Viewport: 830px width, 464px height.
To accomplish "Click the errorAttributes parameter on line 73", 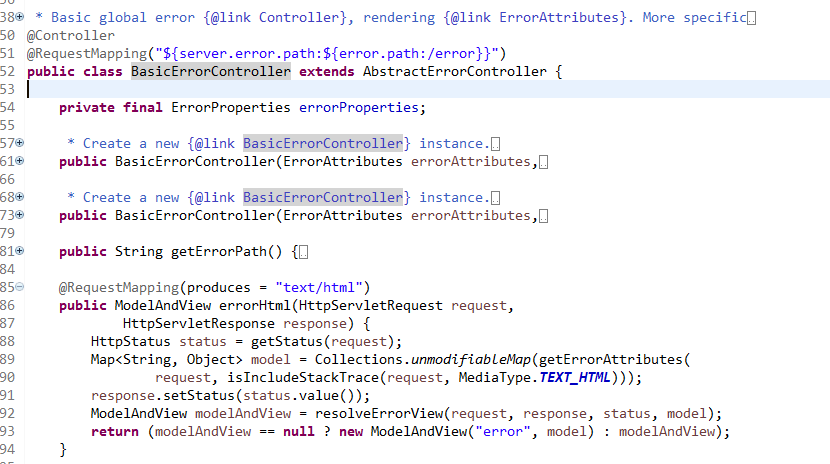I will tap(471, 215).
